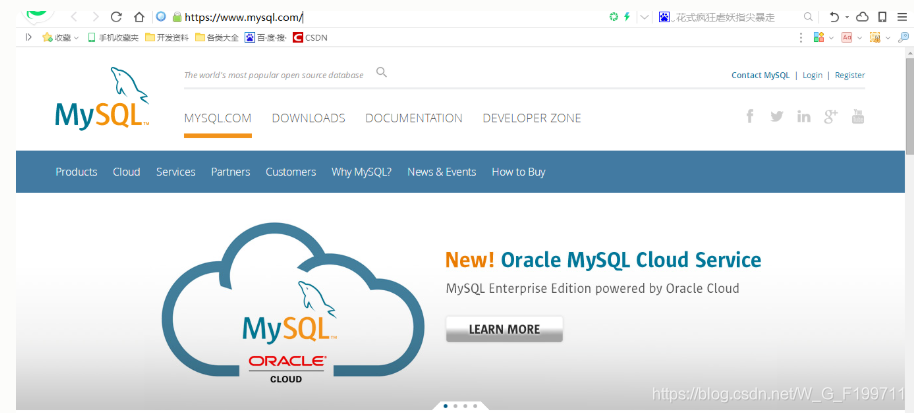Expand the dropdown beside the Aa extension
The width and height of the screenshot is (914, 413).
[x=860, y=38]
